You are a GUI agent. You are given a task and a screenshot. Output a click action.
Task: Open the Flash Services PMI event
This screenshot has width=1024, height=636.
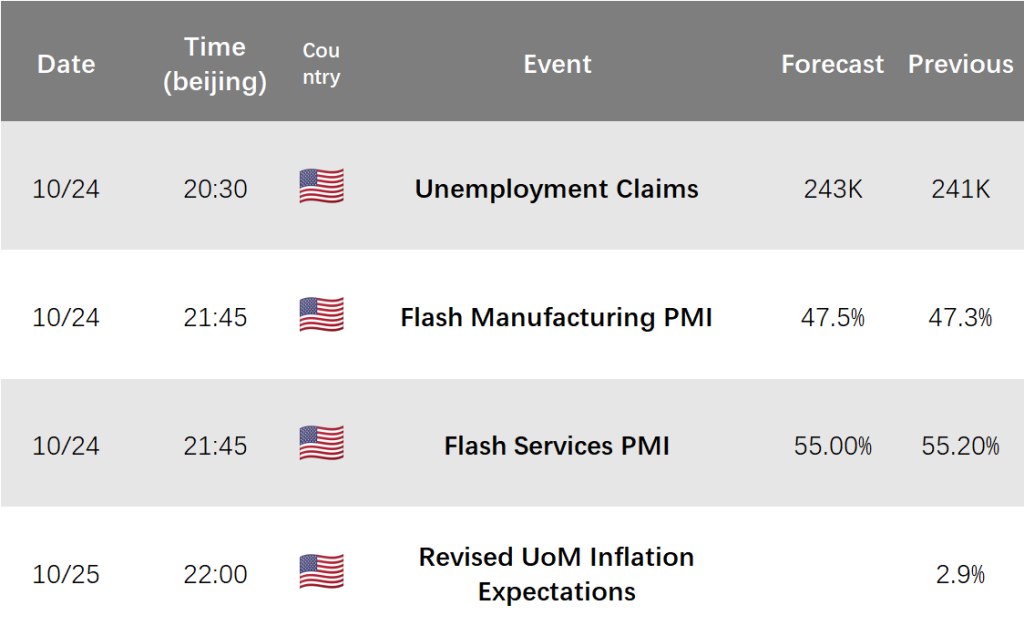(x=556, y=446)
